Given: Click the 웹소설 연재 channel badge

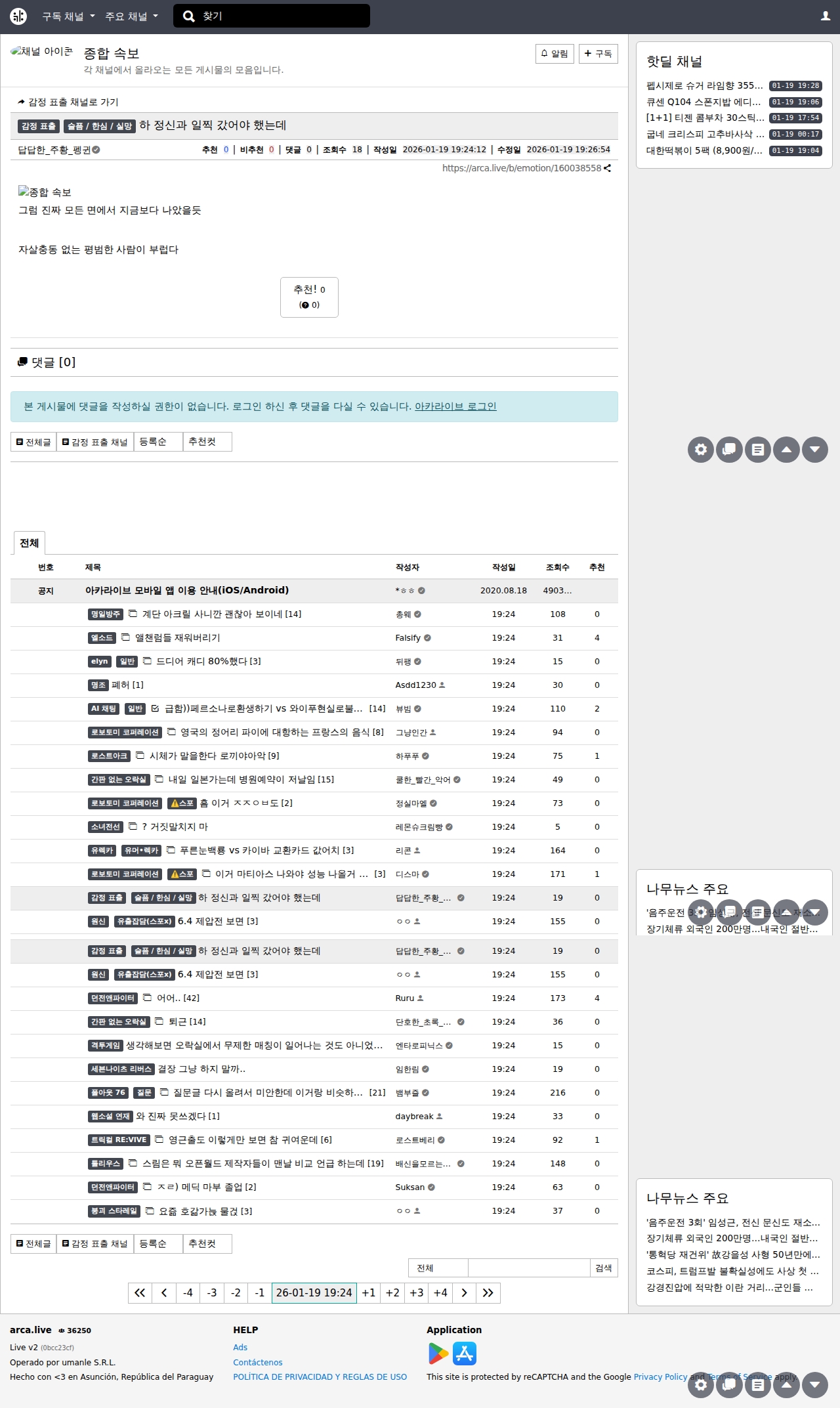Looking at the screenshot, I should pyautogui.click(x=110, y=1117).
